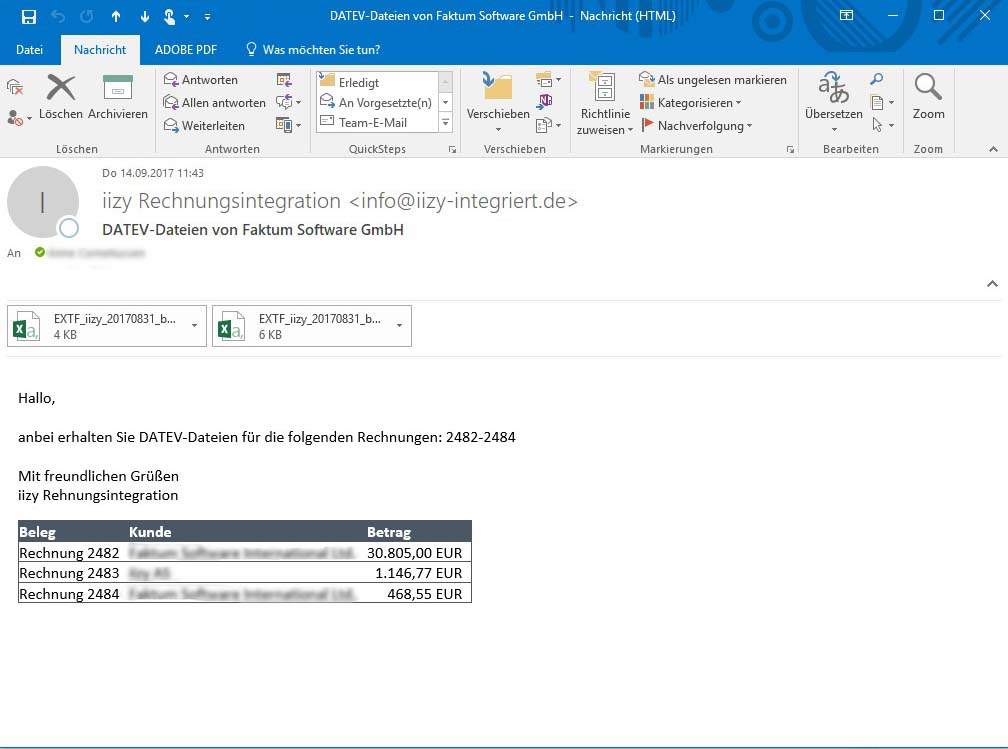Open the Nachverfolgung flag menu
This screenshot has width=1008, height=749.
tap(696, 125)
